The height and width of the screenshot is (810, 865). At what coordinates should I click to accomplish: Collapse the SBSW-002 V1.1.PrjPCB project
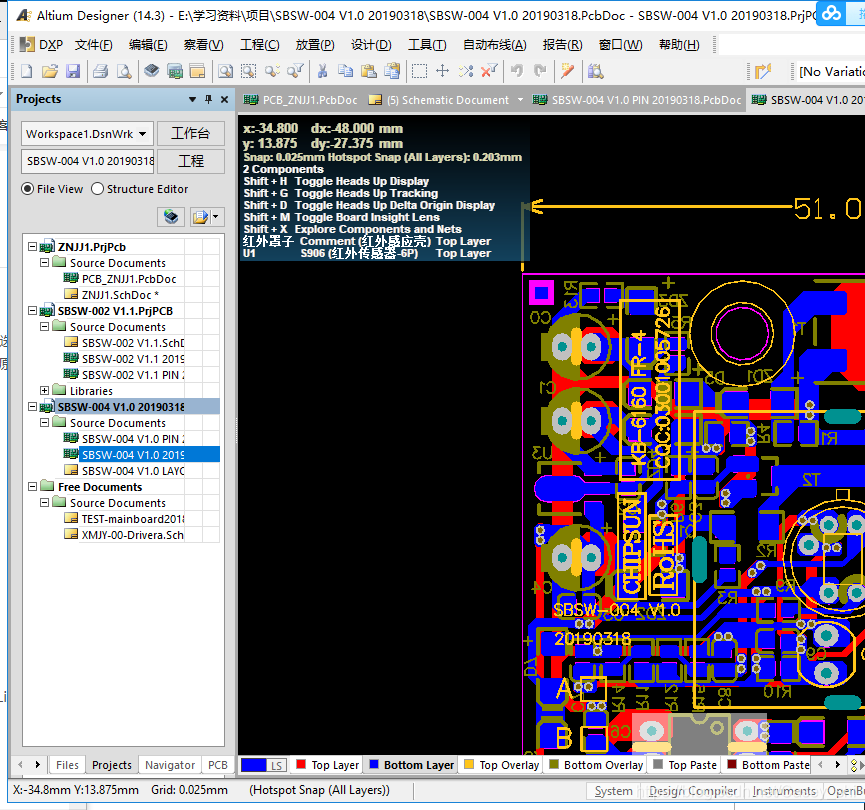click(33, 311)
